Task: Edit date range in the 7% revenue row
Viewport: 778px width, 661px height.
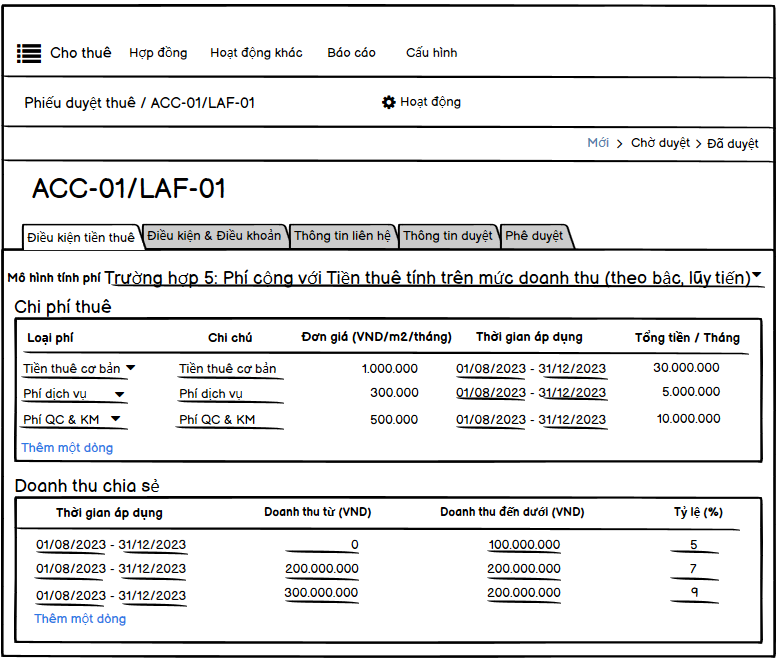Action: (111, 569)
